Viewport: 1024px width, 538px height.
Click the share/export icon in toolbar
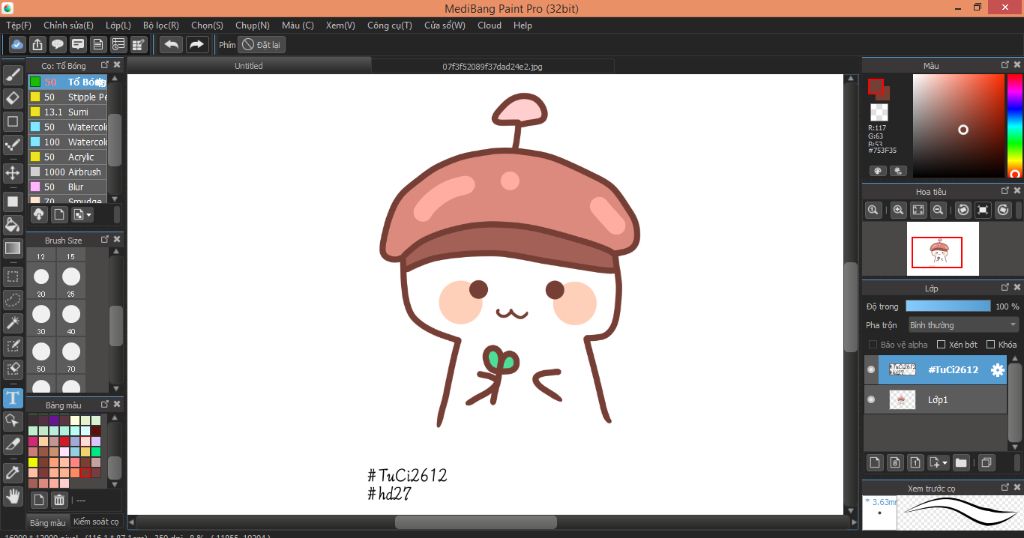click(37, 44)
